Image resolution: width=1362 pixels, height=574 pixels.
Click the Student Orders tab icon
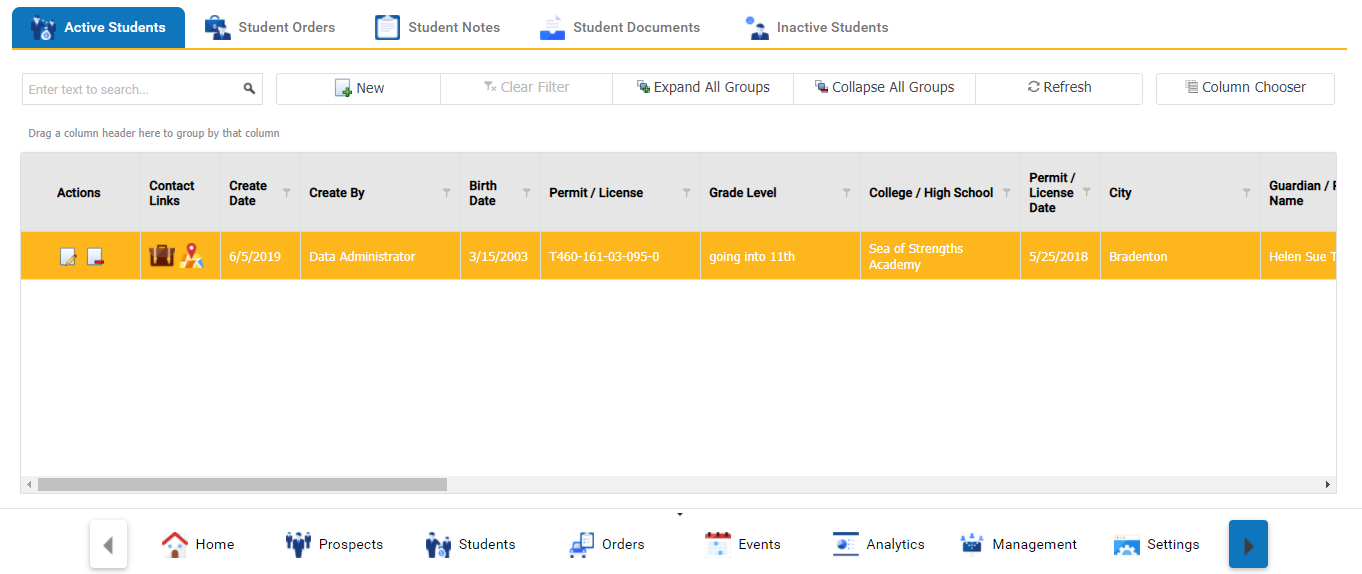point(218,27)
